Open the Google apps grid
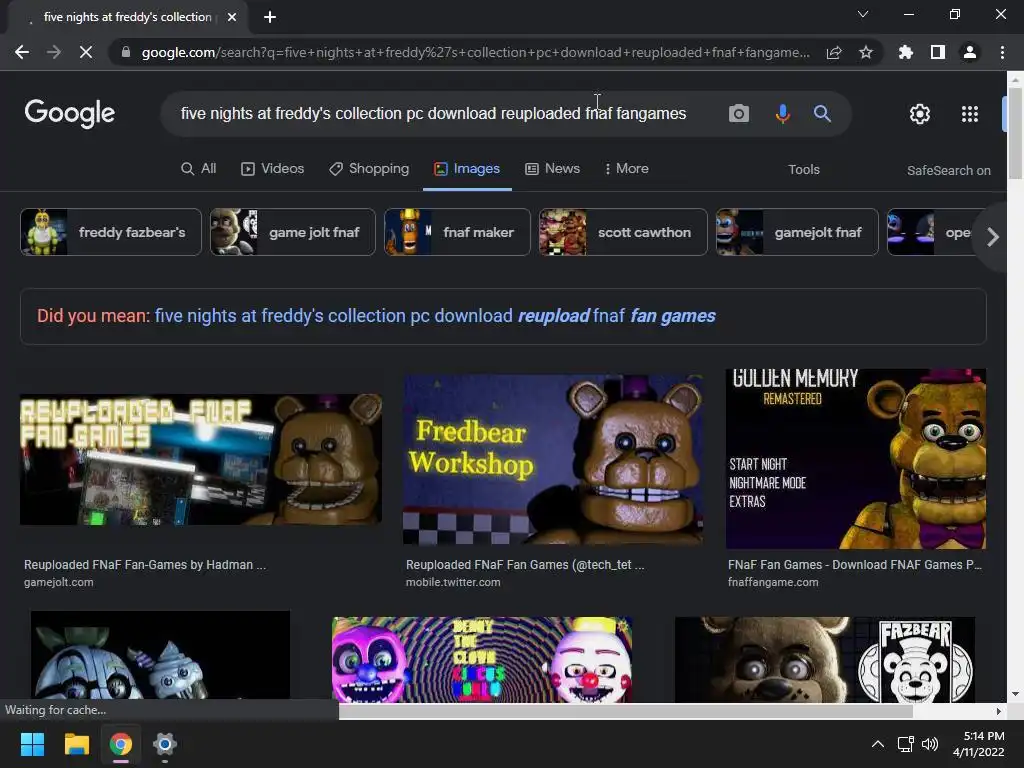1024x768 pixels. (970, 114)
